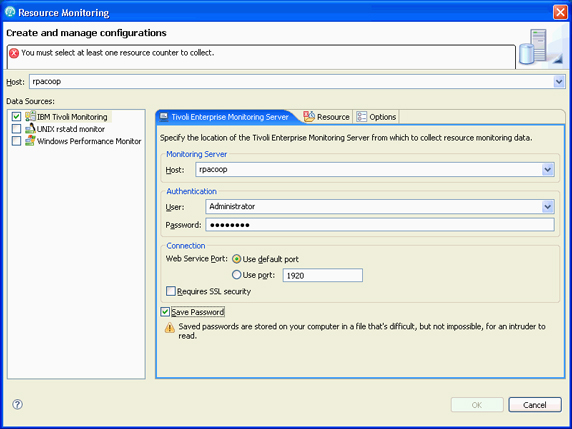Screen dimensions: 572x429
Task: Close the Resource Monitoring dialog
Action: (x=560, y=12)
